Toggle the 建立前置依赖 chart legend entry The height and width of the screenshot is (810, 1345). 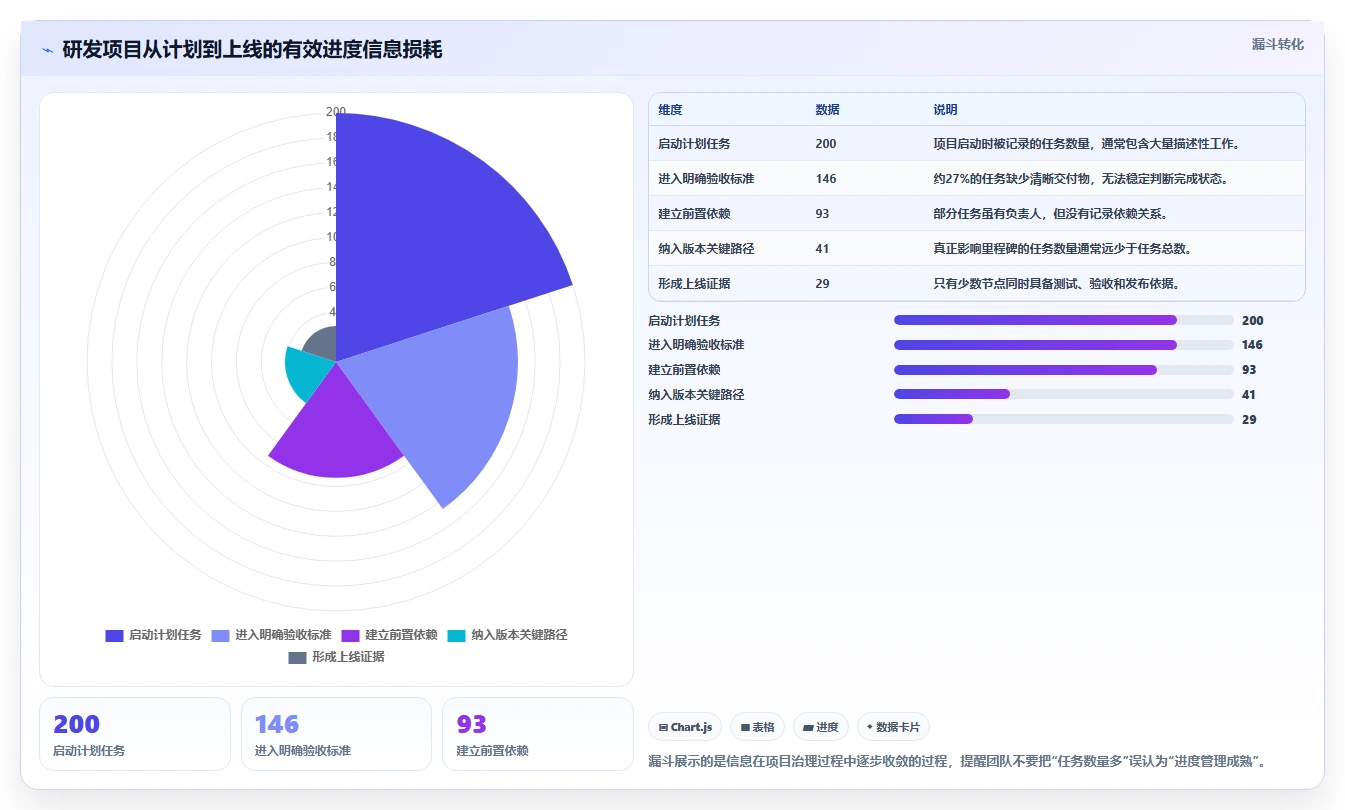tap(389, 635)
